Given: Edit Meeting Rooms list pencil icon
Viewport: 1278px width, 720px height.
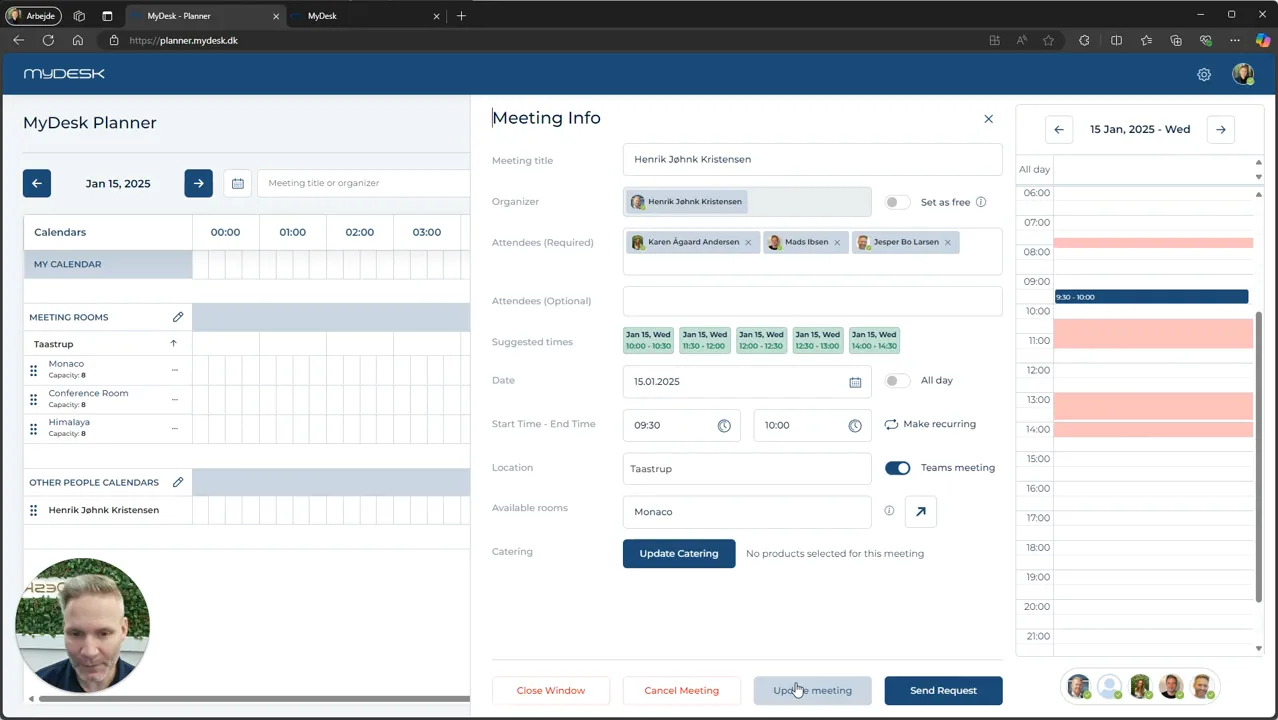Looking at the screenshot, I should pos(178,317).
